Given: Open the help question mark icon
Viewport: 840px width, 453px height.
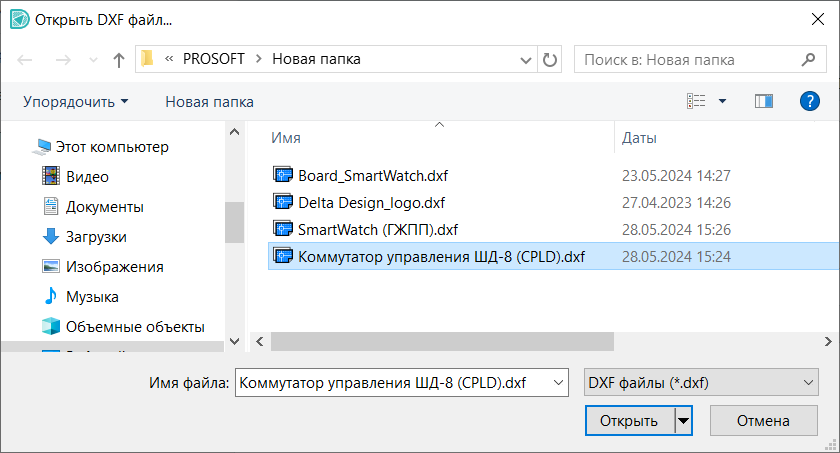Looking at the screenshot, I should click(x=810, y=101).
